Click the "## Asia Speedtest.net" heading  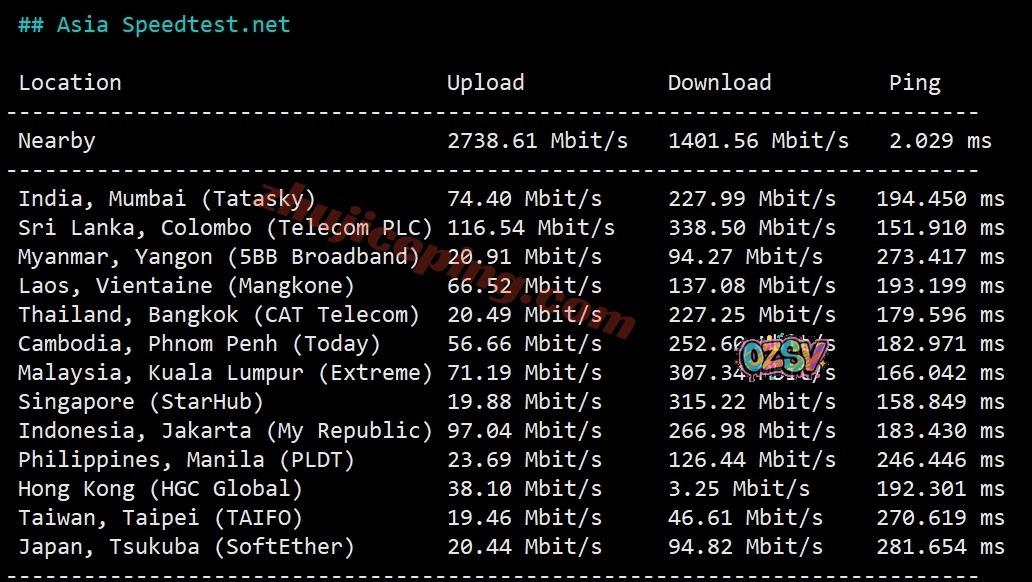[154, 25]
